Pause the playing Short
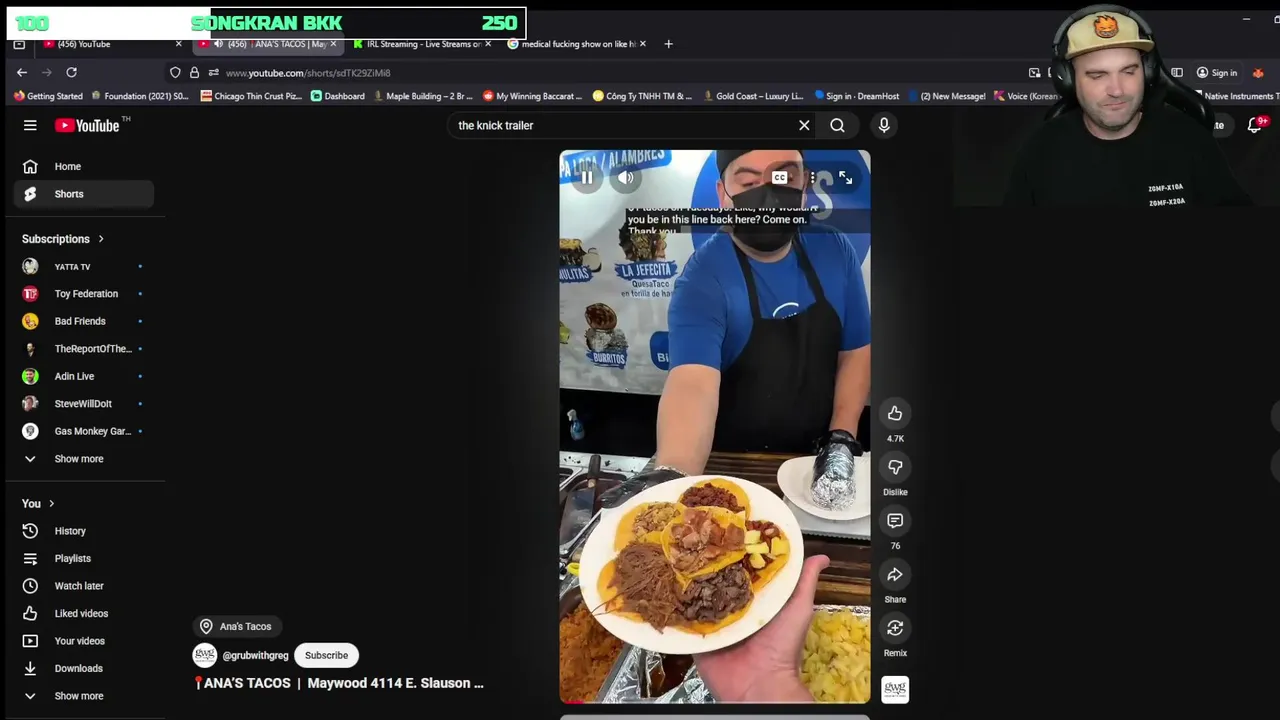The width and height of the screenshot is (1280, 720). 587,178
